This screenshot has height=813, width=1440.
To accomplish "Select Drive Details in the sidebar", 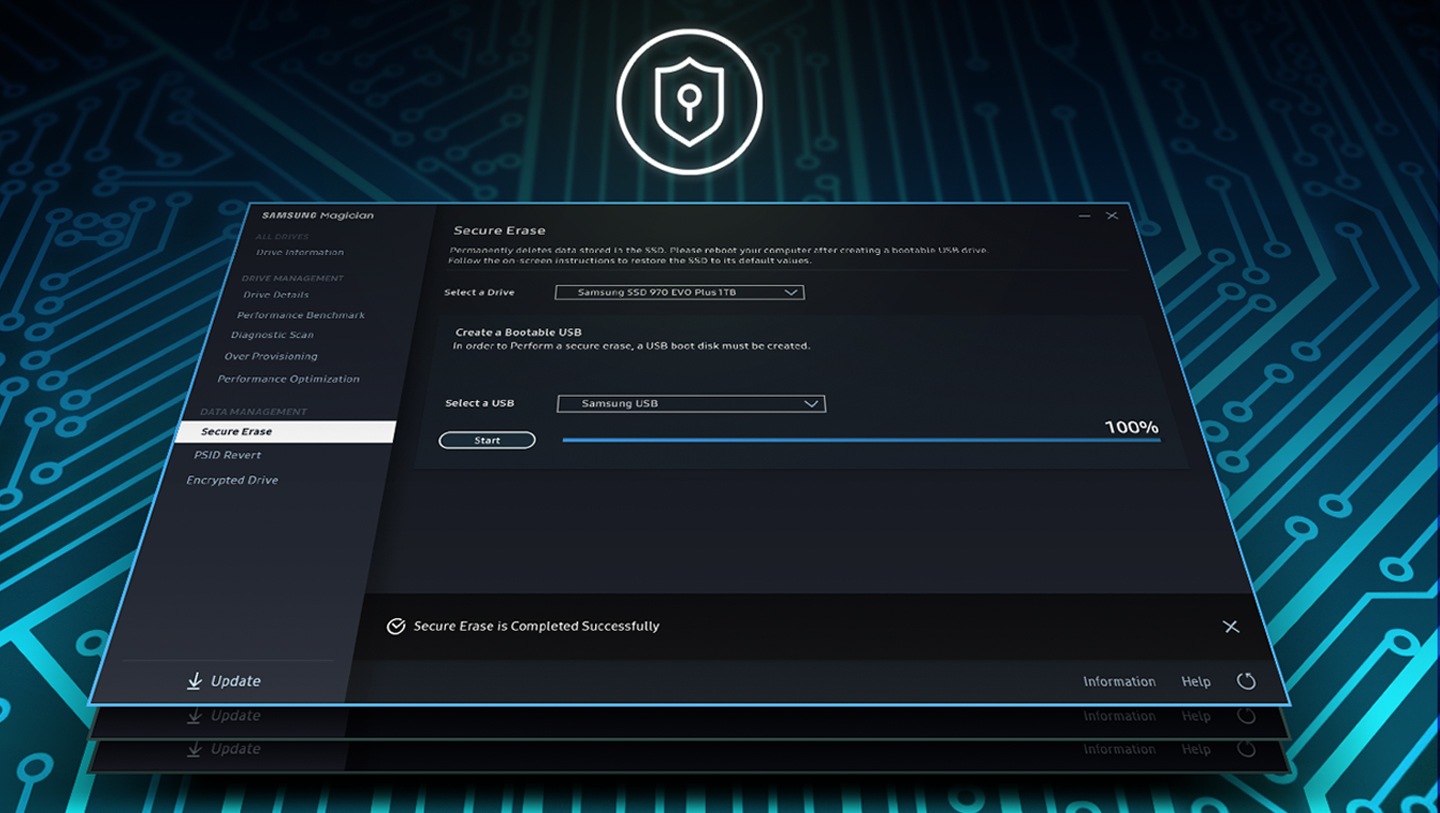I will (276, 295).
